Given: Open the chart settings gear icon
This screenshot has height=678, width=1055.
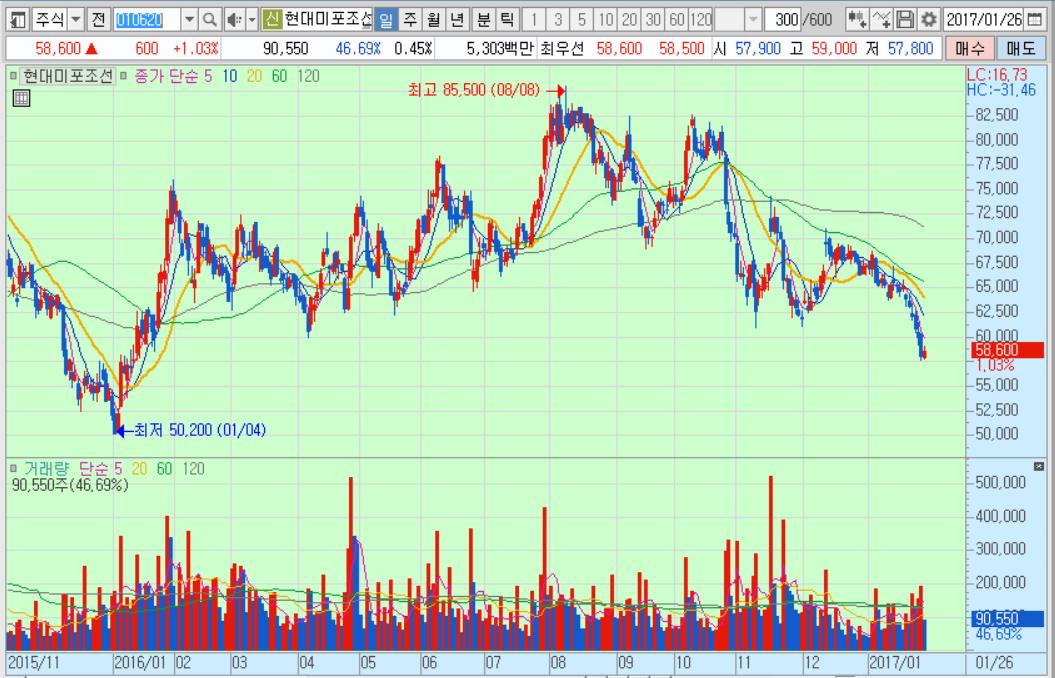Looking at the screenshot, I should tap(929, 20).
